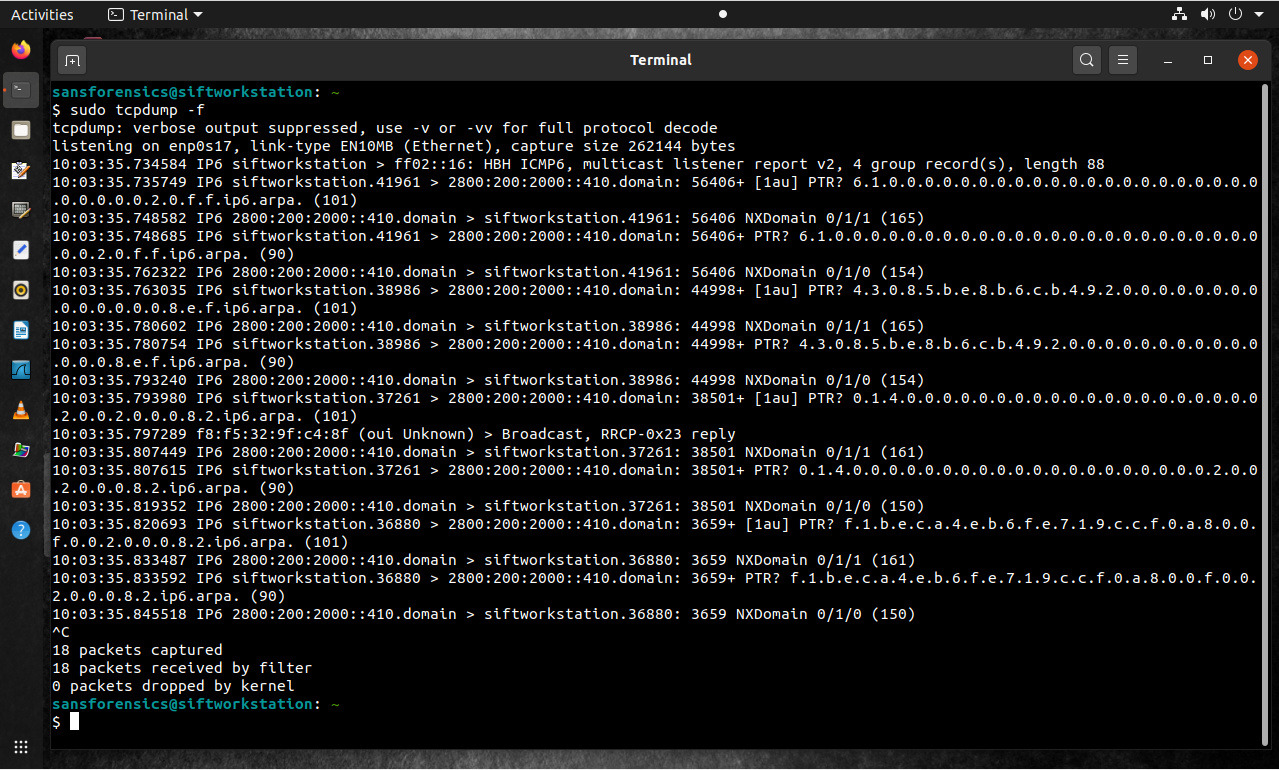The height and width of the screenshot is (770, 1279).
Task: Click the terminal vertical scrollbar
Action: [x=1267, y=400]
